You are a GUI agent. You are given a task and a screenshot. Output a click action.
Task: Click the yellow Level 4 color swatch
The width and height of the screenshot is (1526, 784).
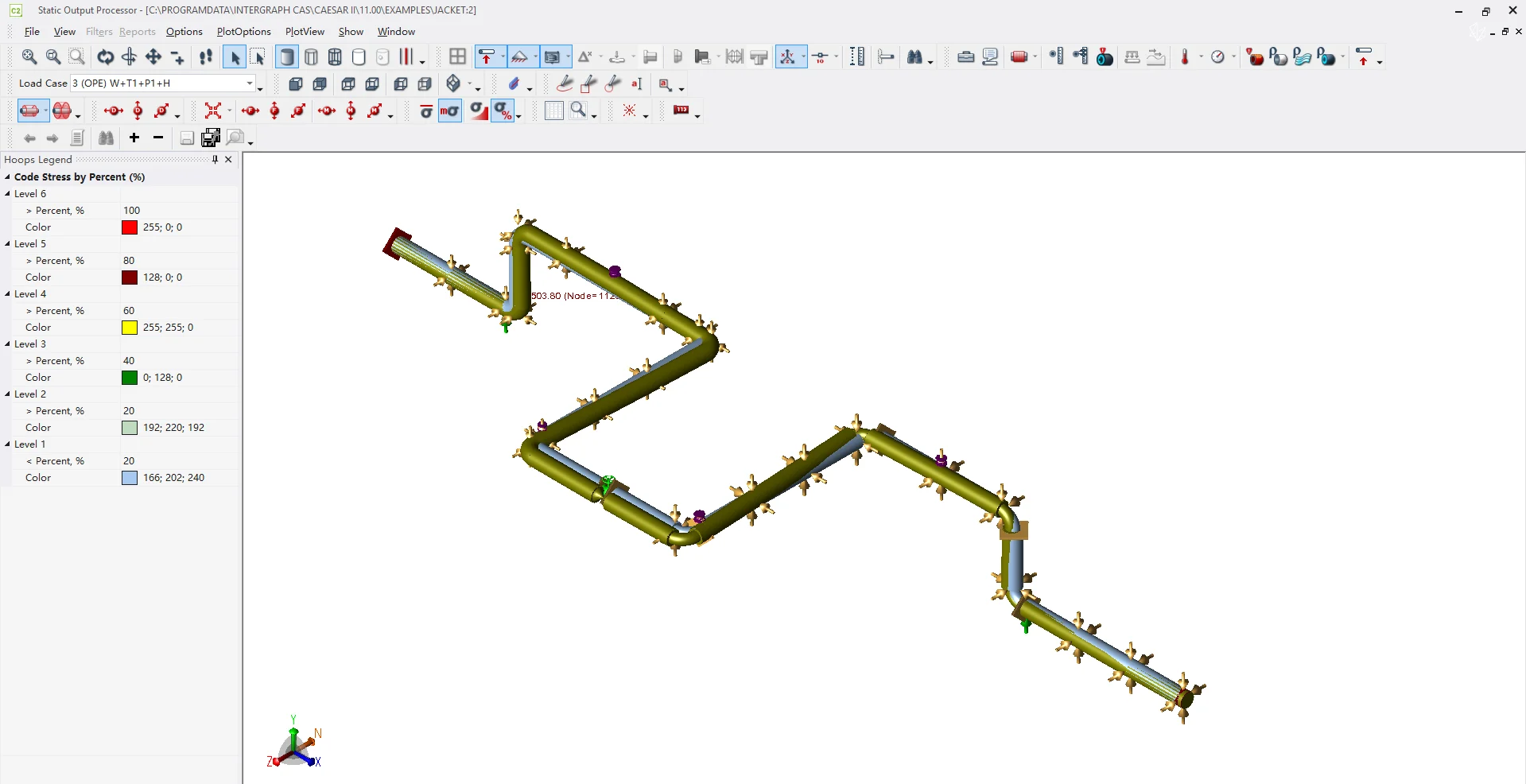(130, 328)
